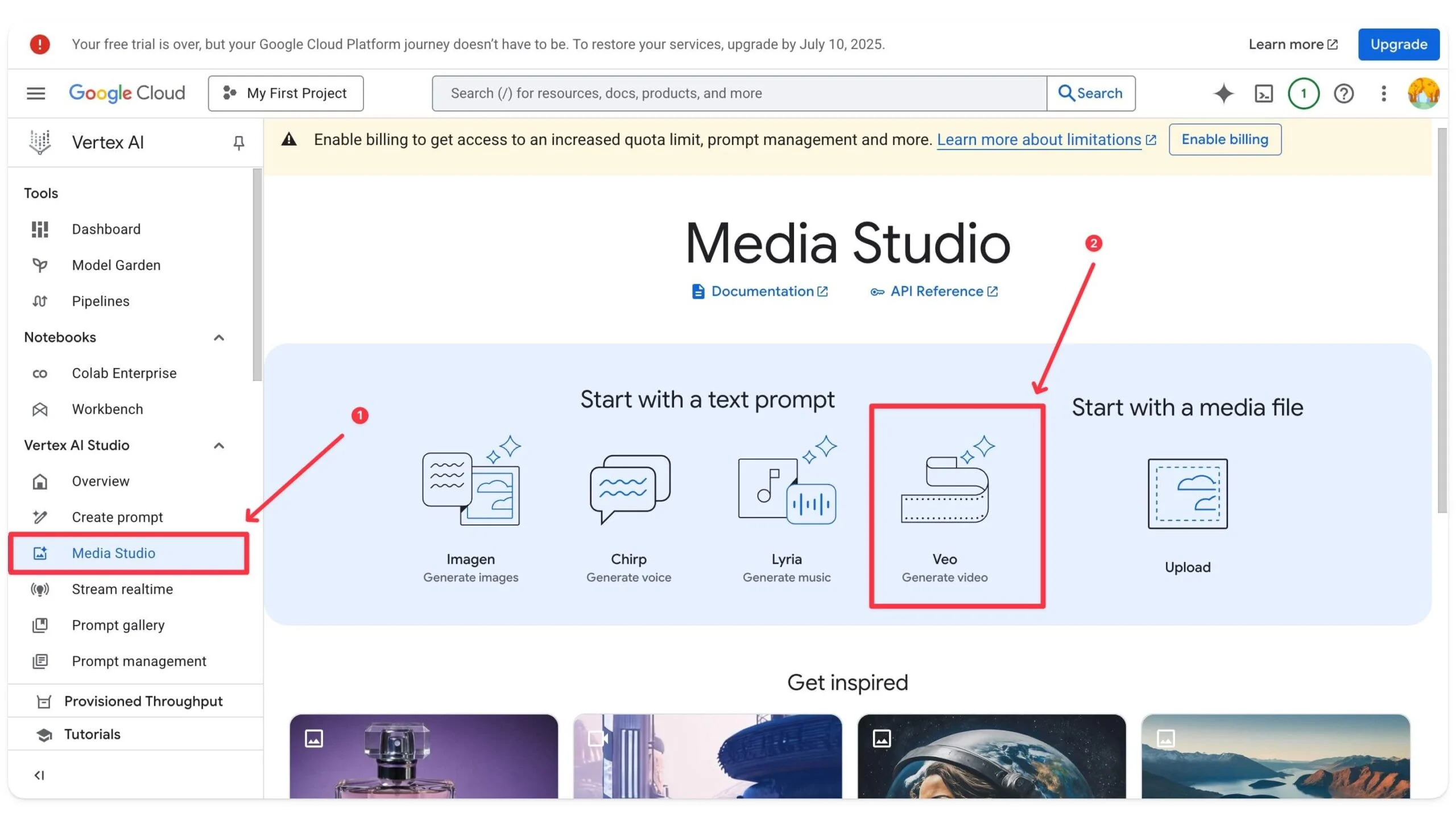The image size is (1456, 819).
Task: Collapse the sidebar navigation panel
Action: click(x=39, y=775)
